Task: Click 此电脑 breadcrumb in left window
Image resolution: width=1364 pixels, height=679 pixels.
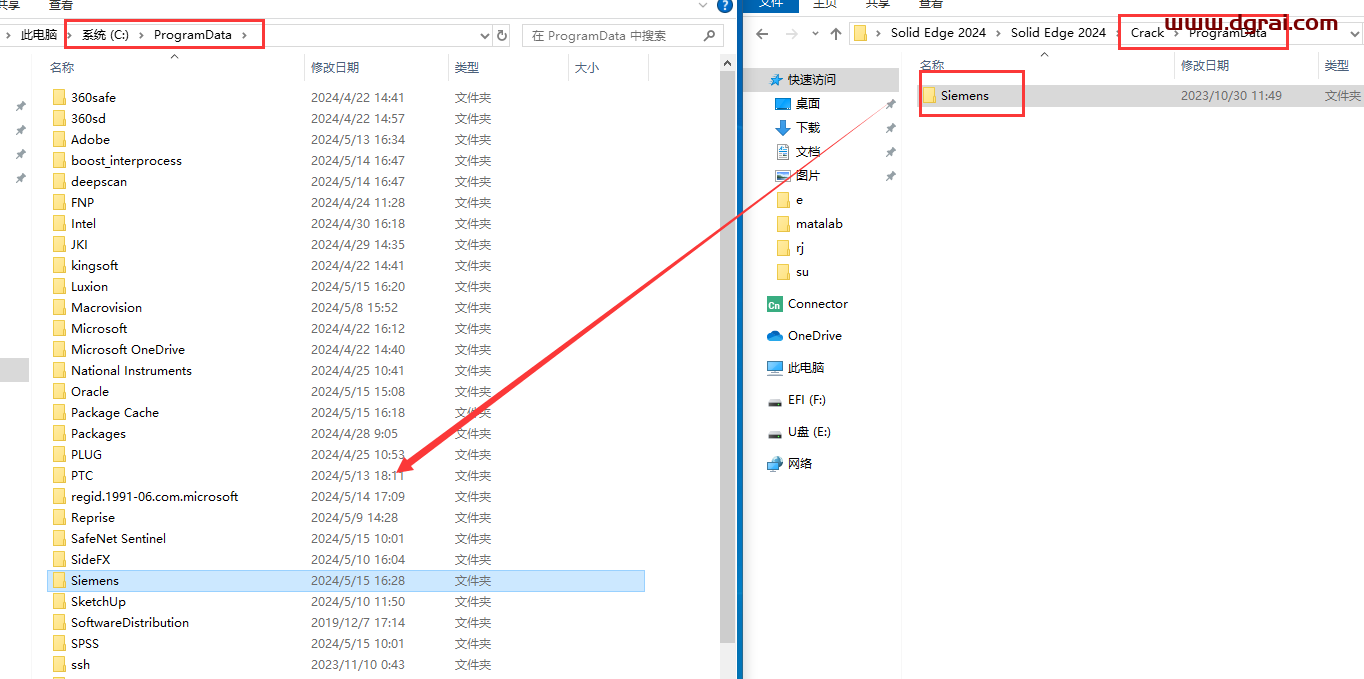Action: [x=39, y=35]
